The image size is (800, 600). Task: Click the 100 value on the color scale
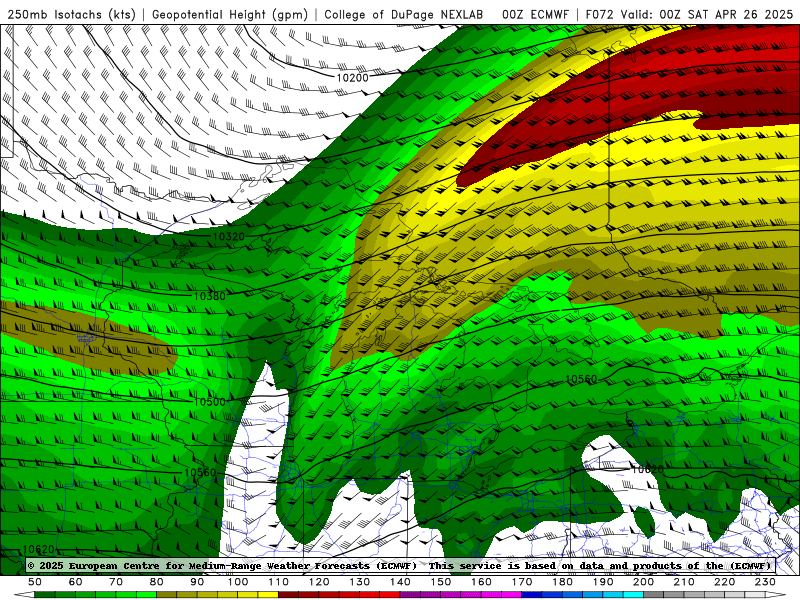pos(238,582)
